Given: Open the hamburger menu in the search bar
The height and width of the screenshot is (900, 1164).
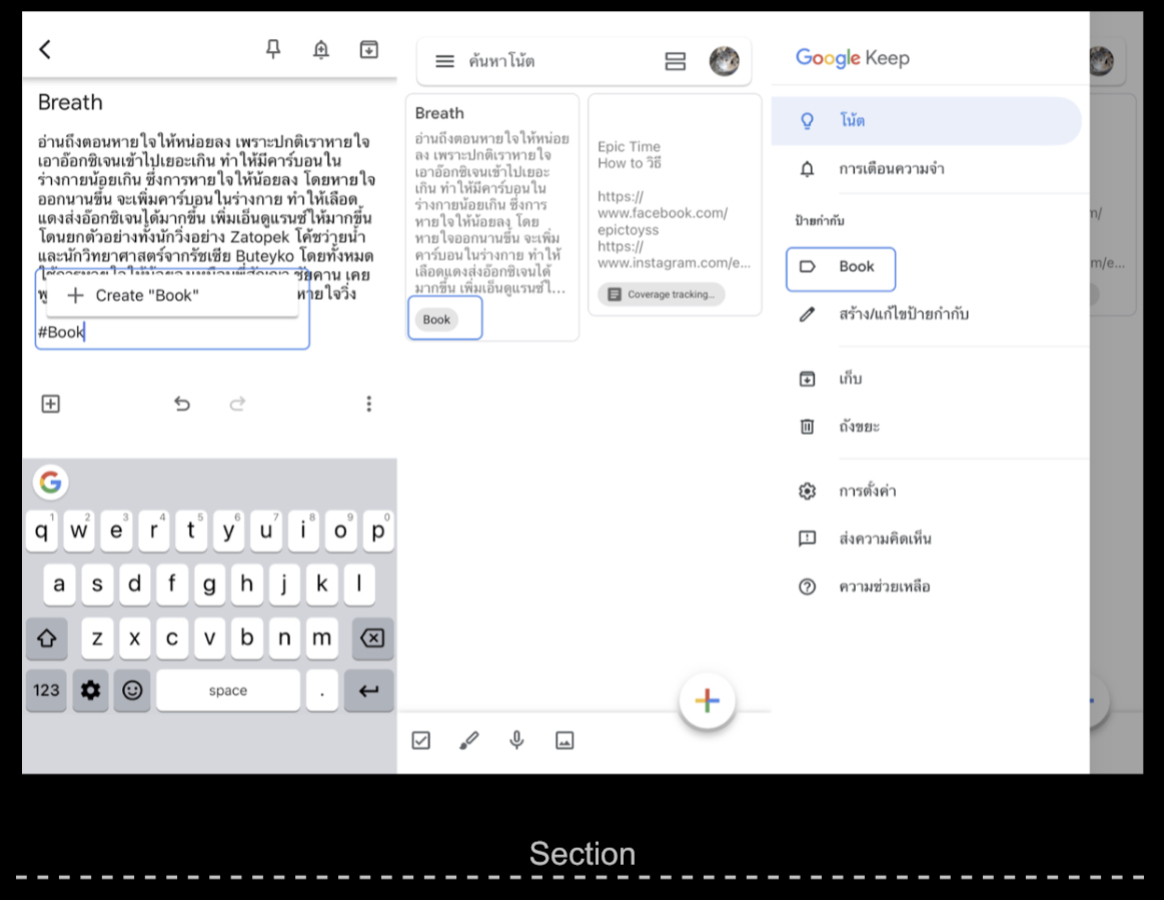Looking at the screenshot, I should (x=445, y=61).
